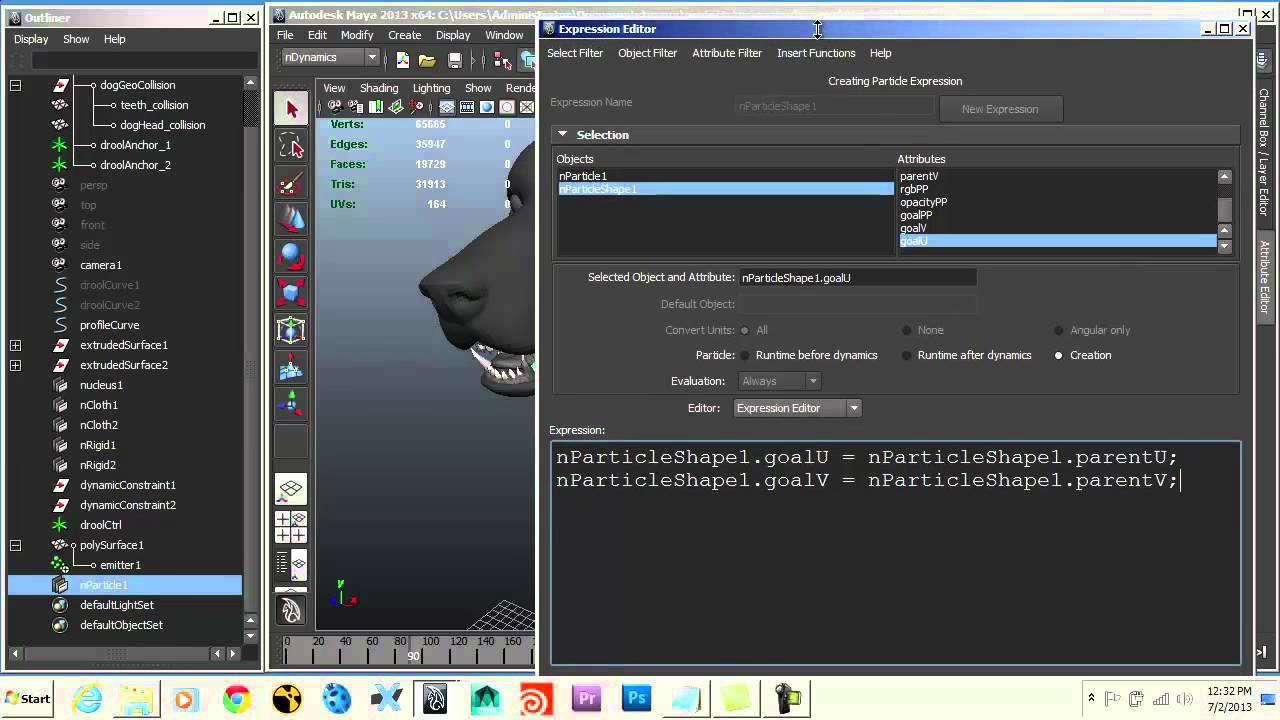Click the Attributes list vertical scrollbar
1280x720 pixels.
(x=1224, y=208)
